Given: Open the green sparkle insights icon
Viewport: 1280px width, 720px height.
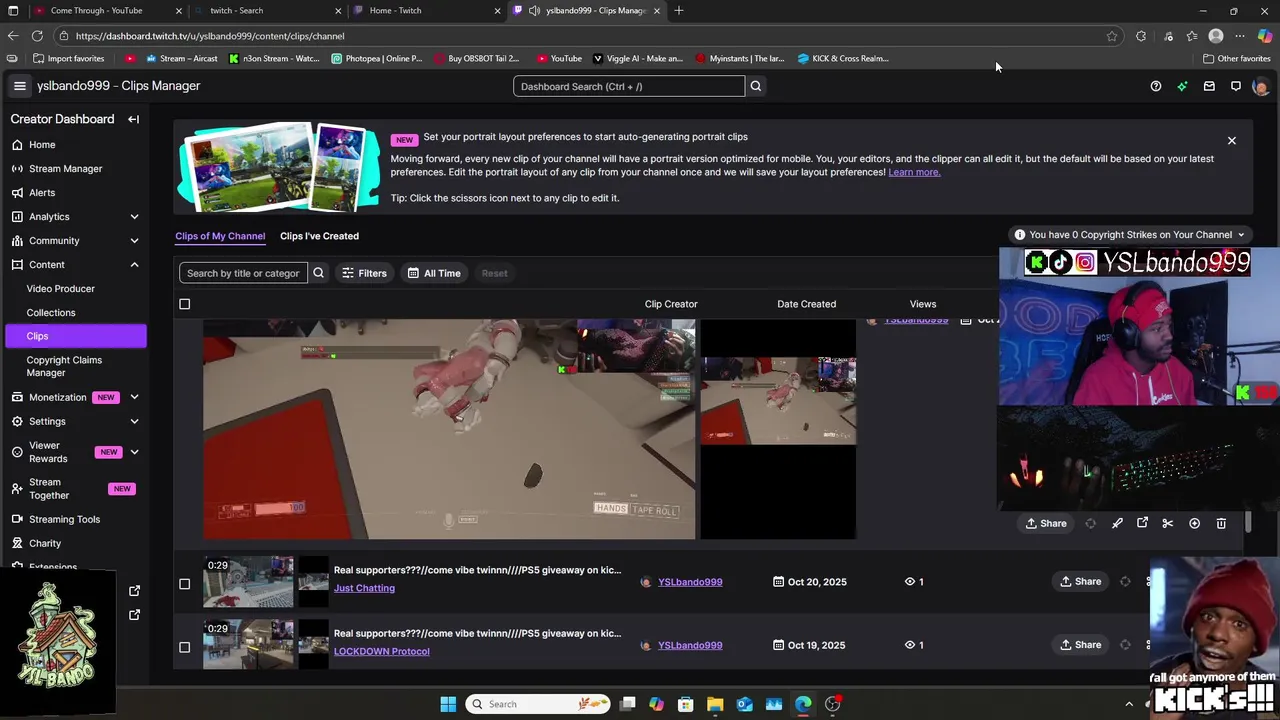Looking at the screenshot, I should coord(1182,86).
